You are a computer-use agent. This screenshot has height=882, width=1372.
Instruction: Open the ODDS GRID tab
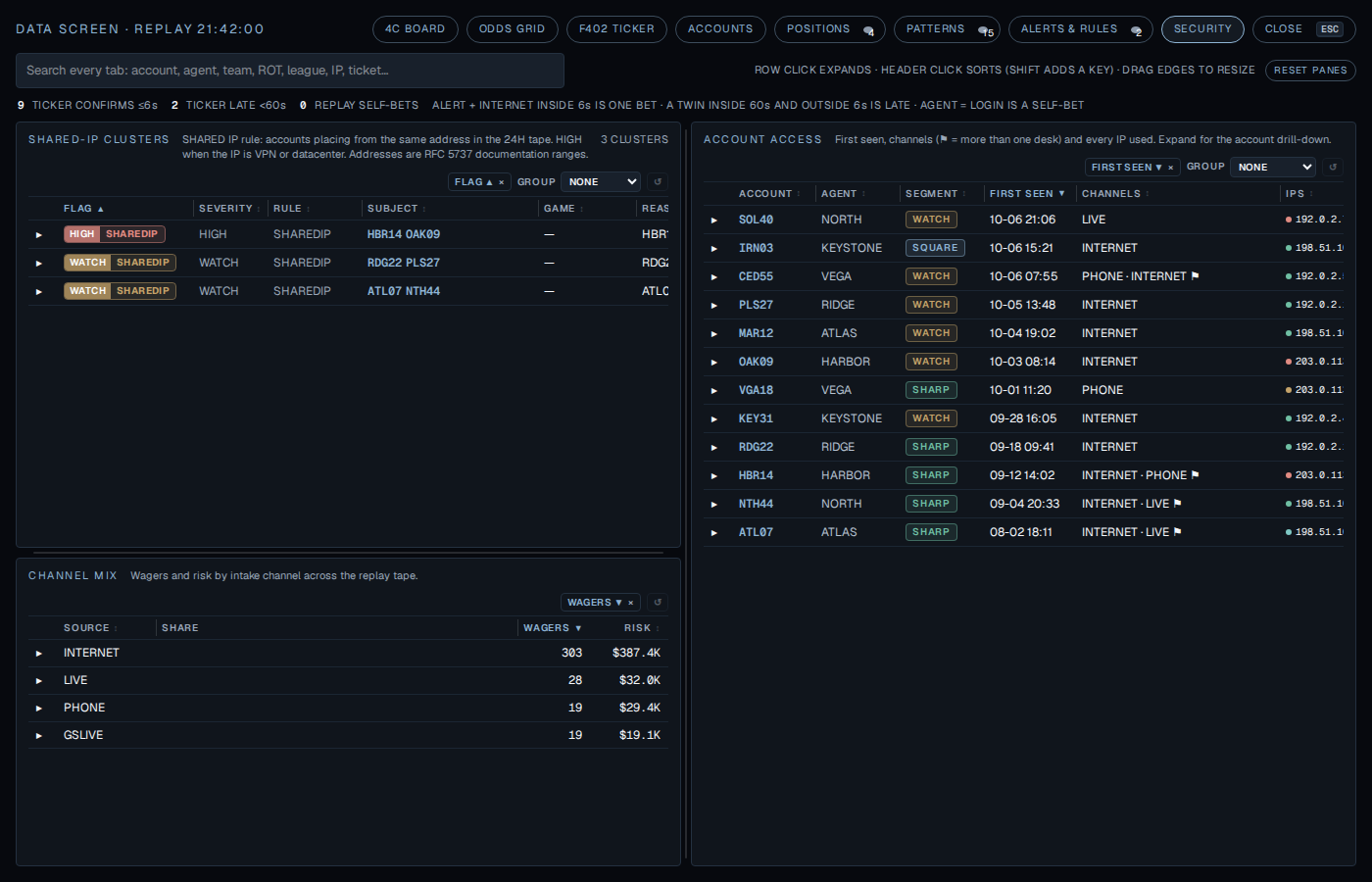[513, 29]
